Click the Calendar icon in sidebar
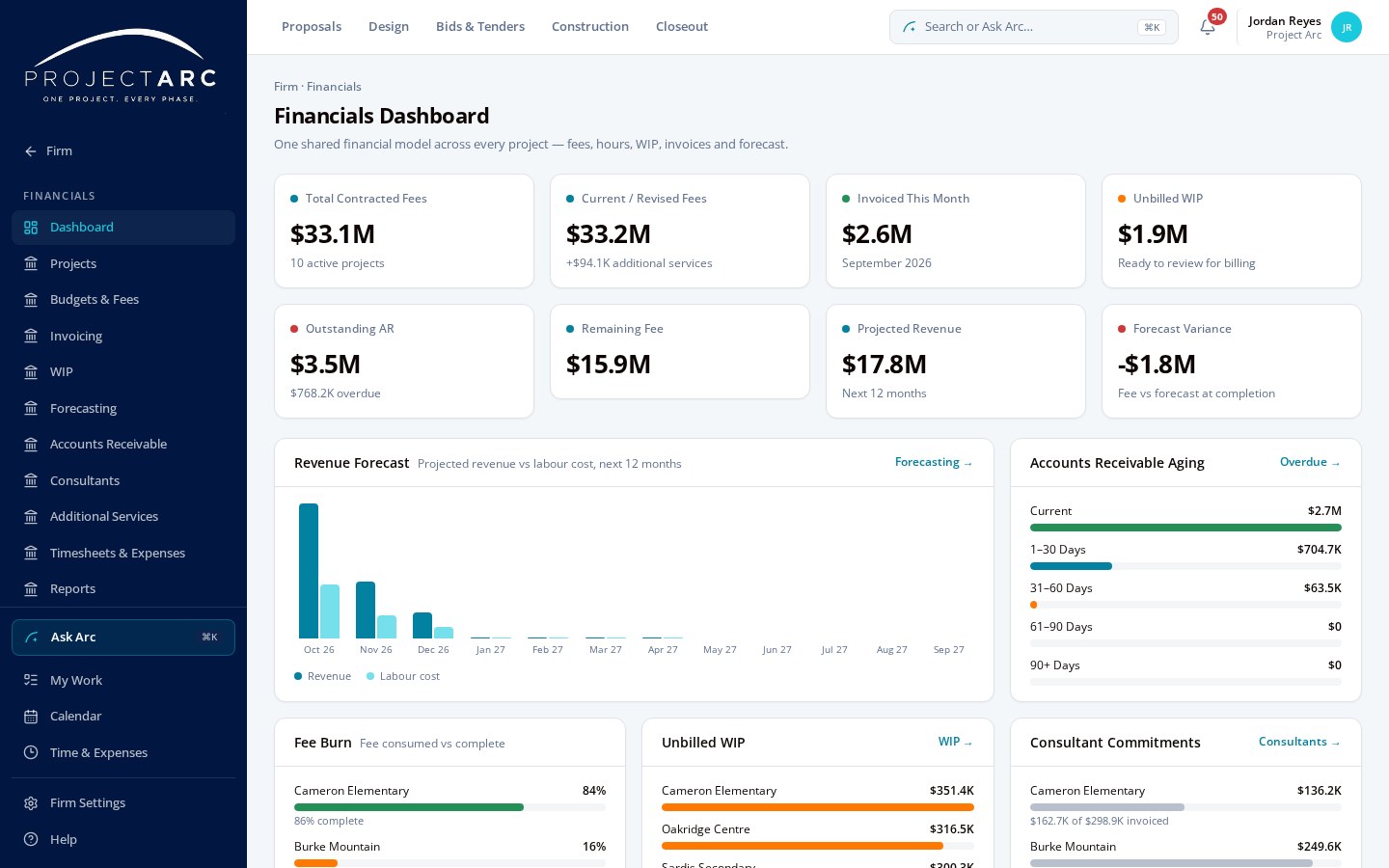This screenshot has height=868, width=1389. (x=31, y=717)
